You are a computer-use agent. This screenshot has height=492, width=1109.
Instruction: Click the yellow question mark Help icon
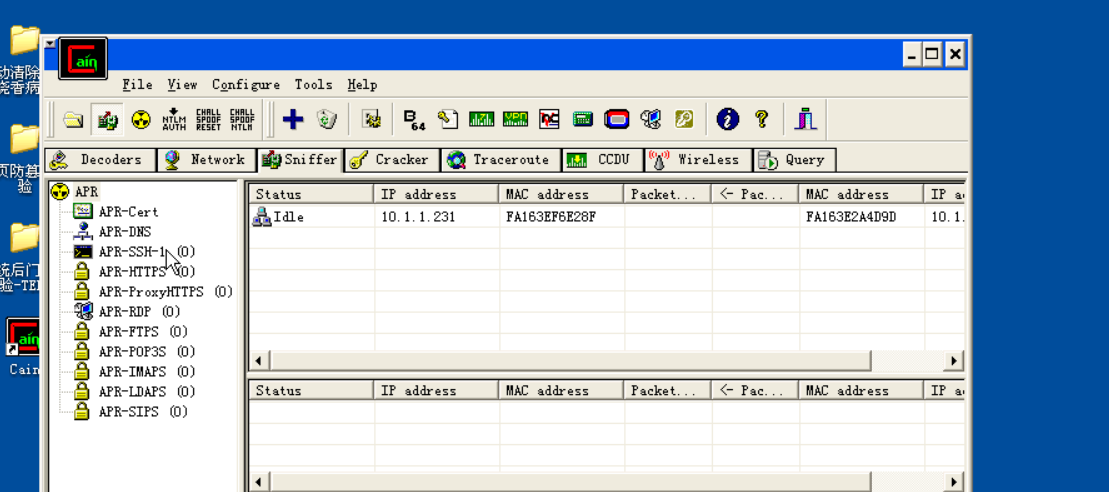[762, 119]
